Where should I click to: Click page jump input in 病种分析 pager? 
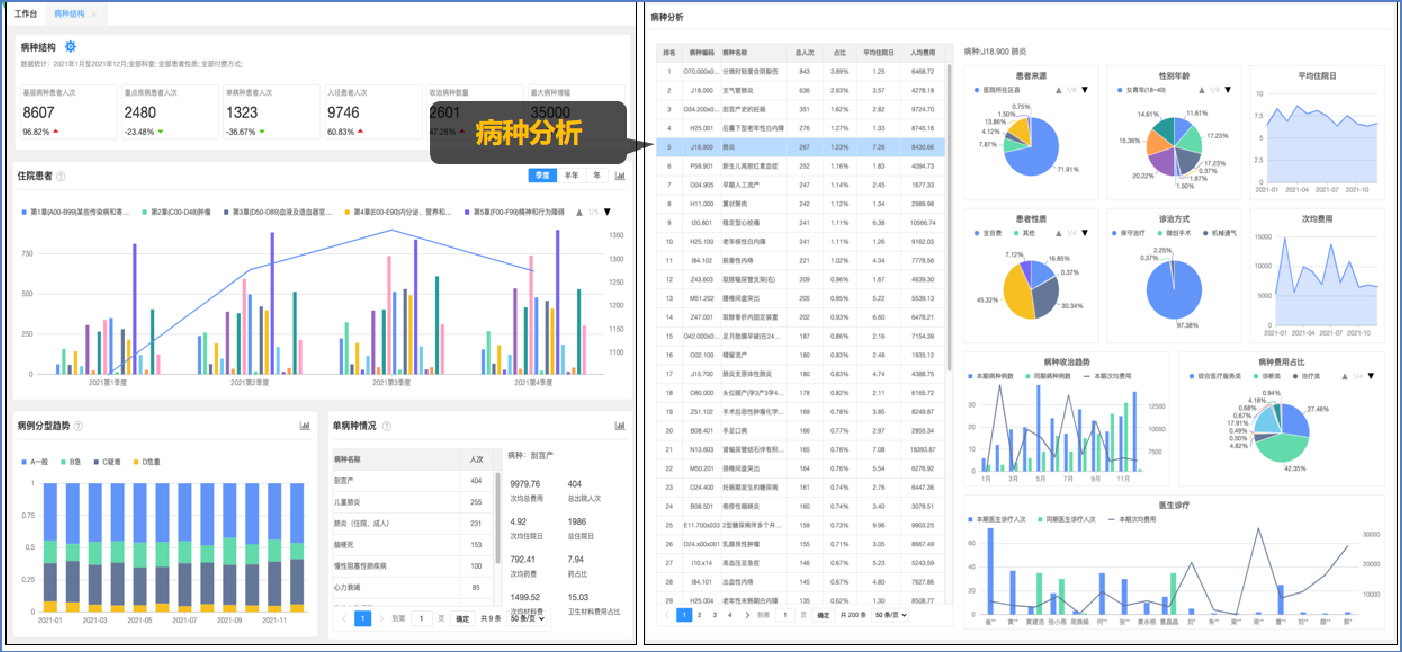point(786,615)
